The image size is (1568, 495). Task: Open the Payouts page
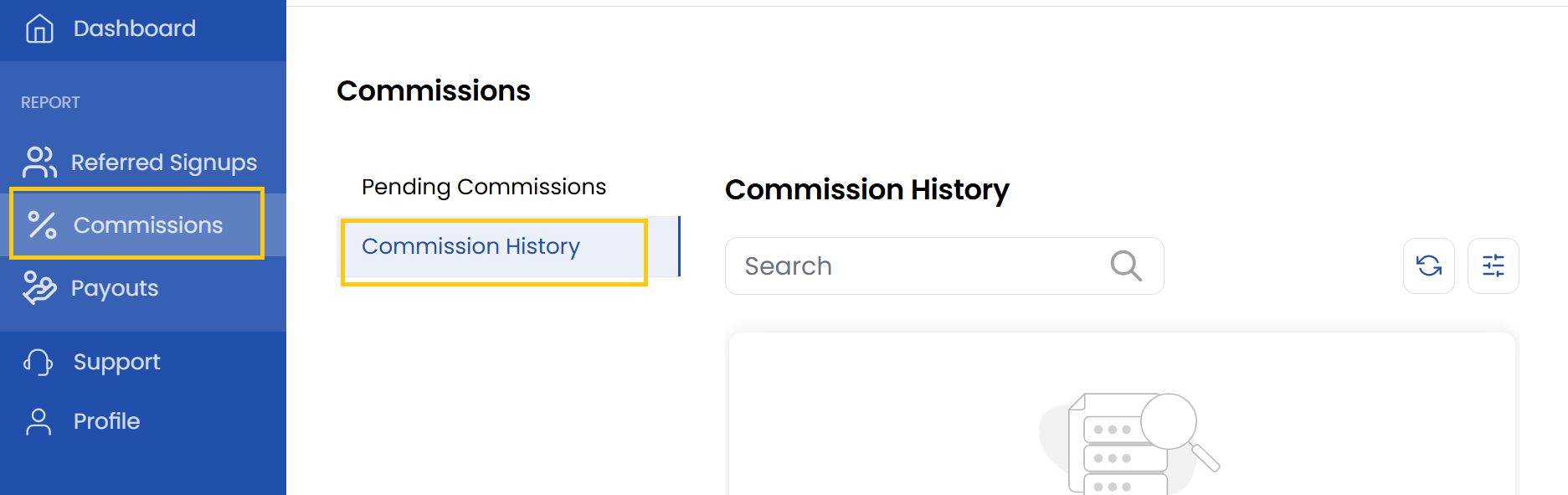(115, 288)
